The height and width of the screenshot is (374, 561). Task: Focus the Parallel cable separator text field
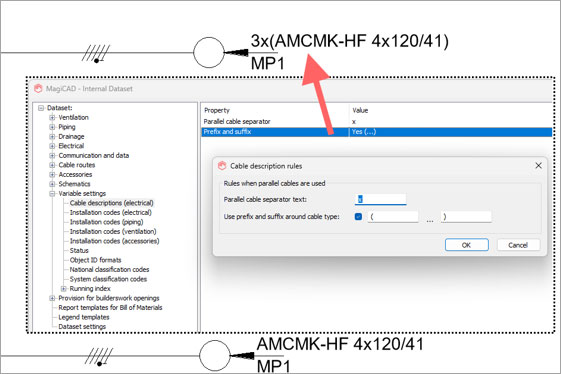pyautogui.click(x=380, y=199)
